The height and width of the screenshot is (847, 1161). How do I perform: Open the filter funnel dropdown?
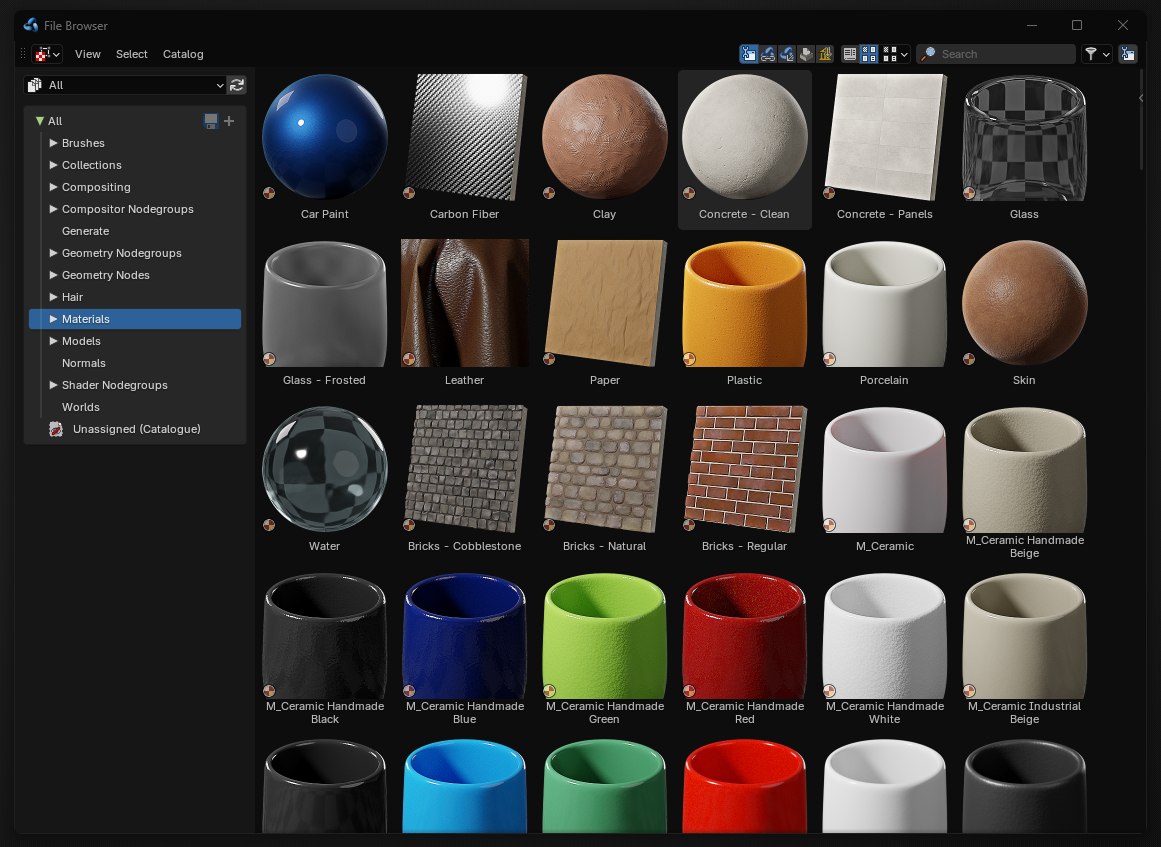click(x=1097, y=54)
